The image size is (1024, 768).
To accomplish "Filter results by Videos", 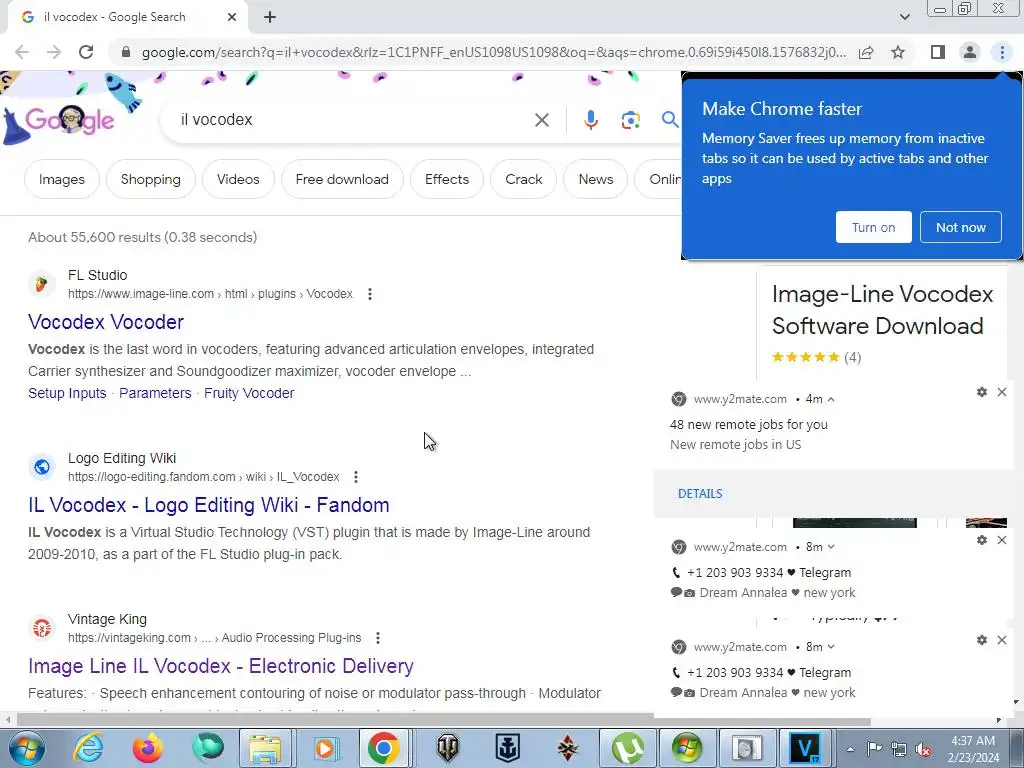I will click(238, 179).
